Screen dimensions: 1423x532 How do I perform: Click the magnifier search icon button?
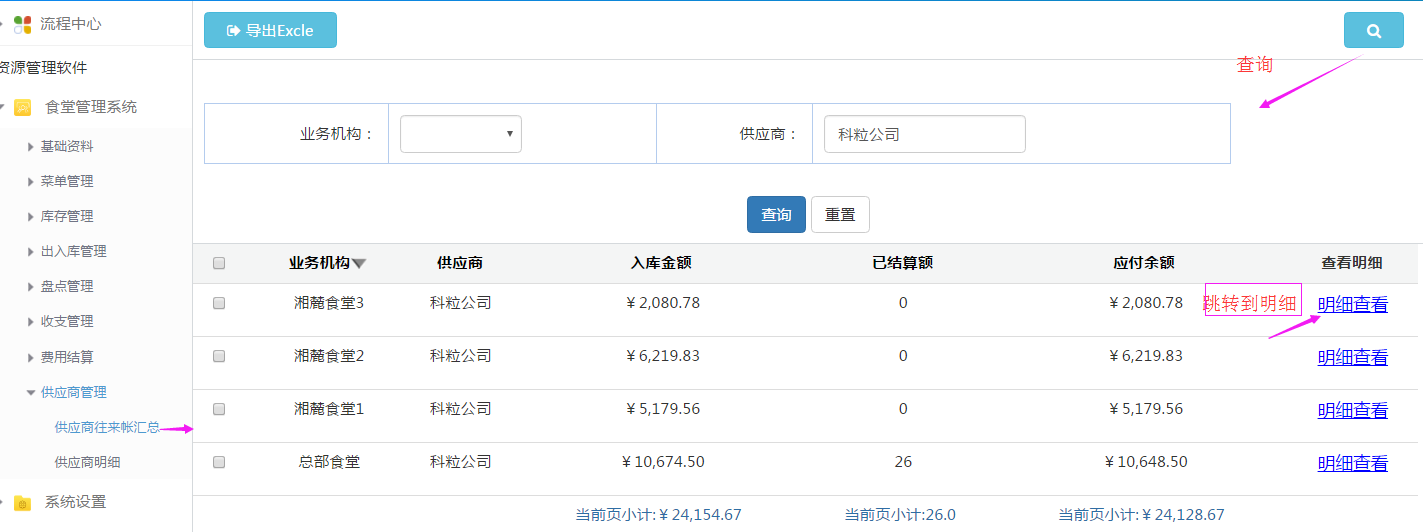(1373, 30)
